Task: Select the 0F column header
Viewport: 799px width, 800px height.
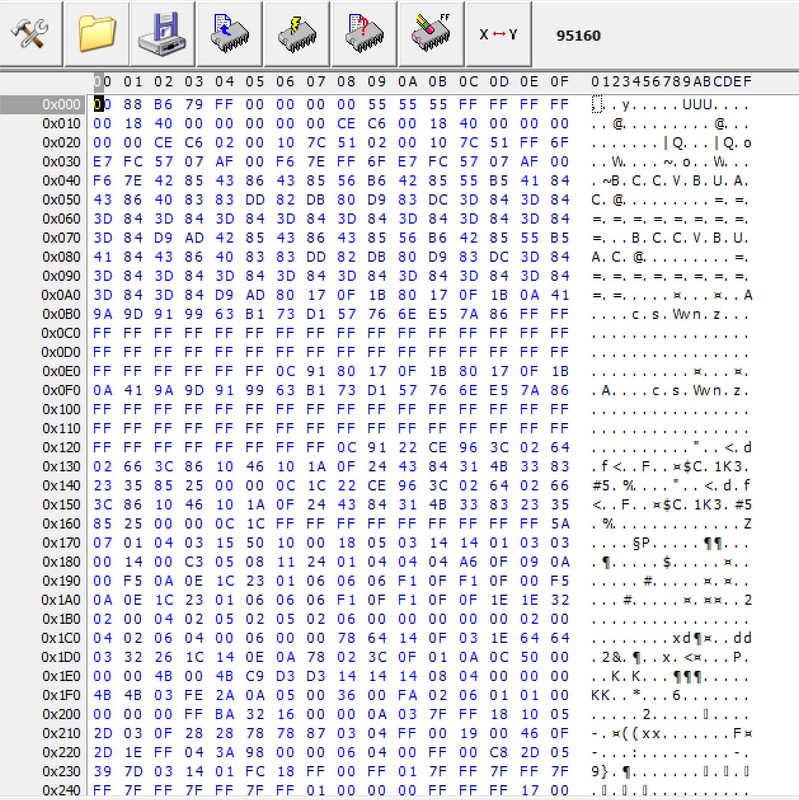Action: coord(559,82)
